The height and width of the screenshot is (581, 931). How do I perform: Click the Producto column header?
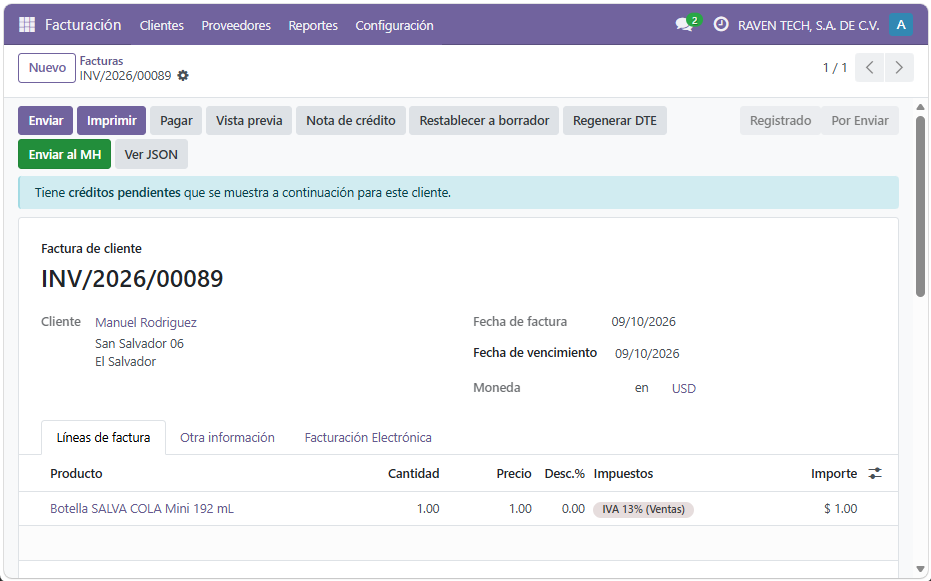coord(76,474)
